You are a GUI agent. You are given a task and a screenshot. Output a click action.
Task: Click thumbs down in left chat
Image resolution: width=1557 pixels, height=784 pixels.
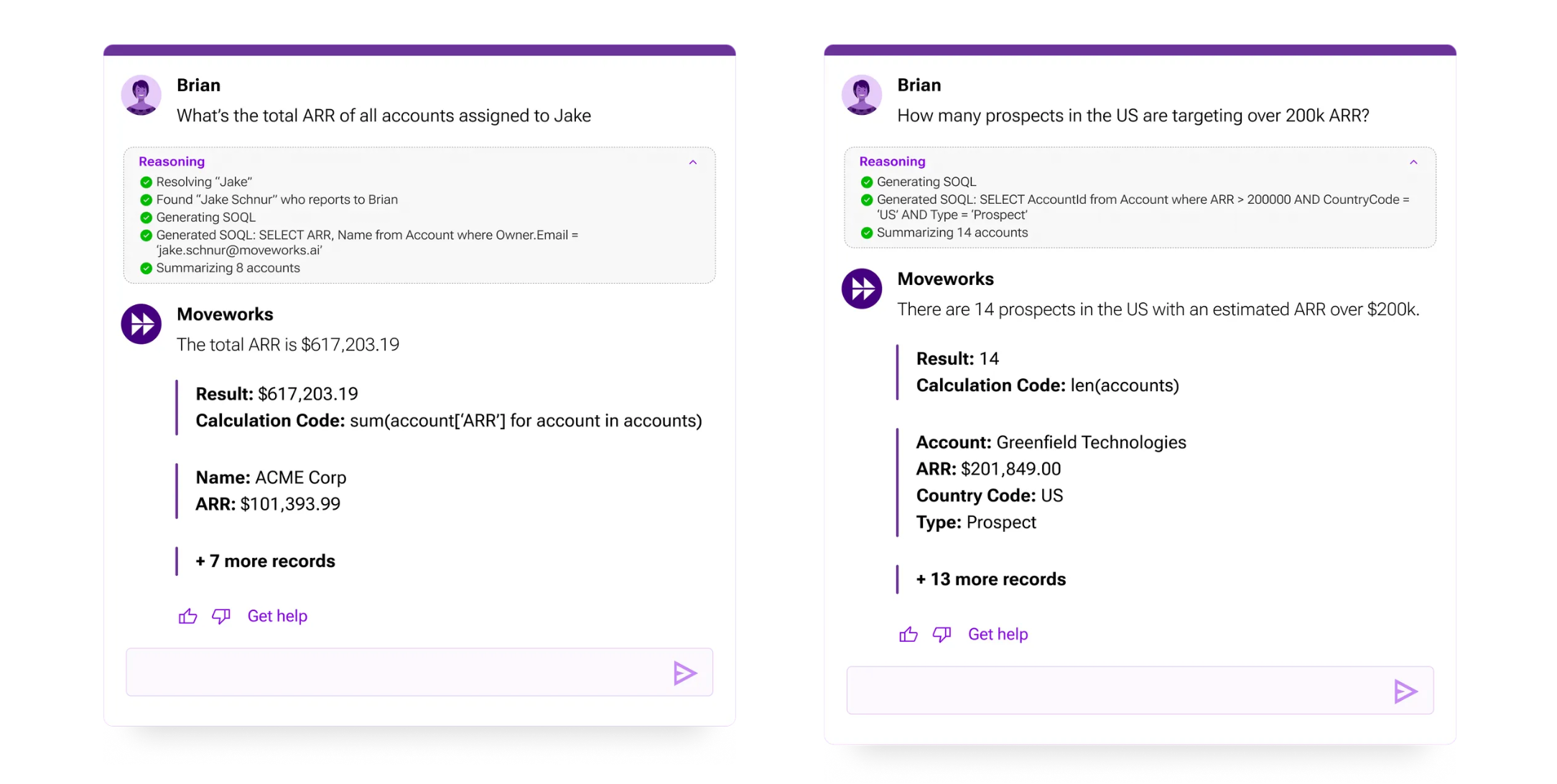click(221, 616)
